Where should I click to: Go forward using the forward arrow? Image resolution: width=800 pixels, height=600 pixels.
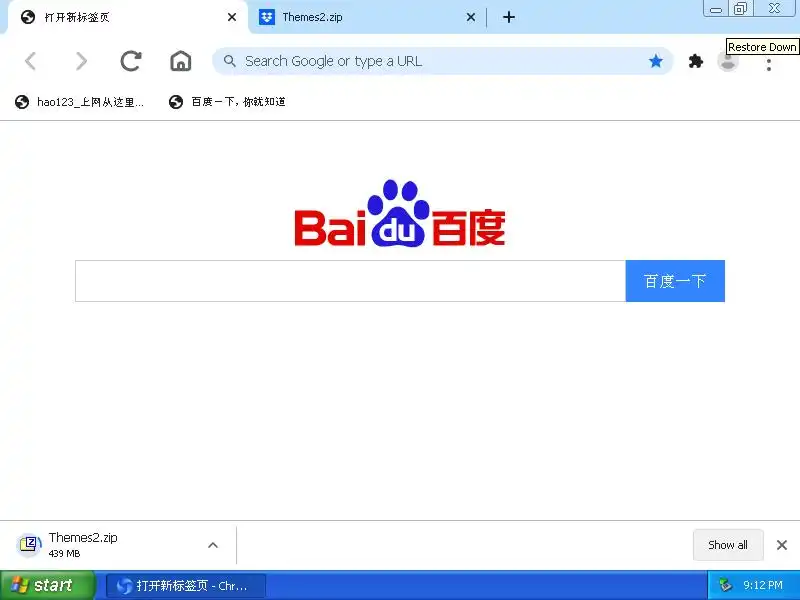[x=81, y=61]
